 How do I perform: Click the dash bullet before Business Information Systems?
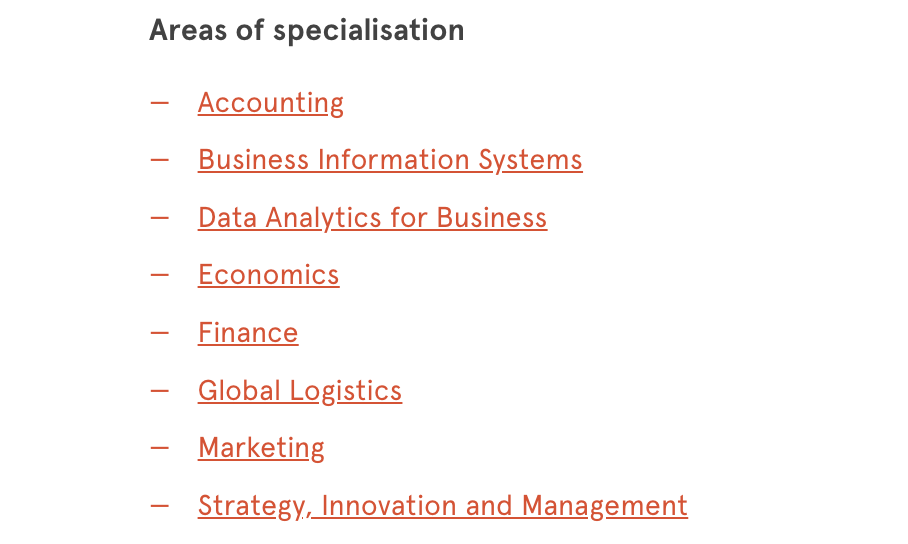point(159,160)
